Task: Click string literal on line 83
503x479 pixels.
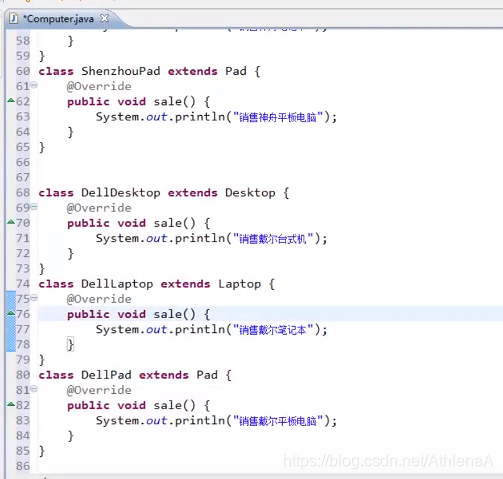Action: click(x=278, y=421)
